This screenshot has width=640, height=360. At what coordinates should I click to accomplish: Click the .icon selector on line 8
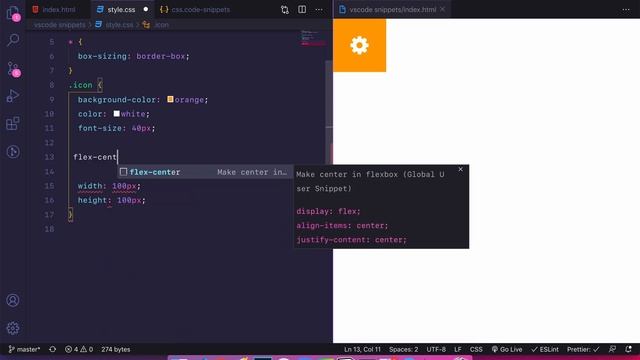tap(81, 85)
